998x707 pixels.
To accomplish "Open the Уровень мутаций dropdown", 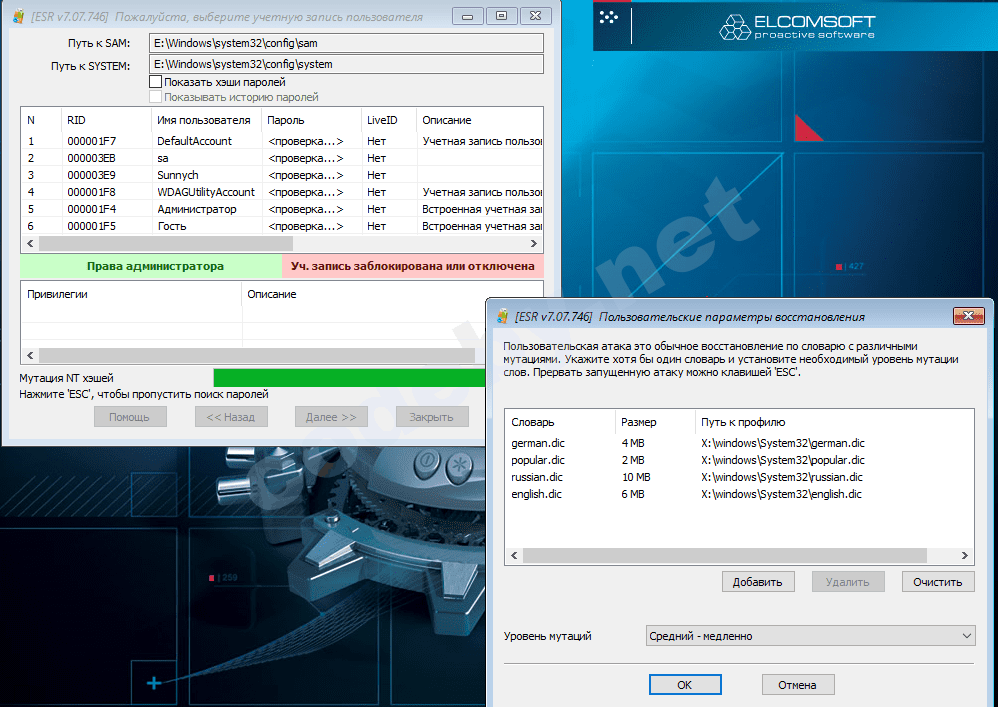I will coord(810,636).
